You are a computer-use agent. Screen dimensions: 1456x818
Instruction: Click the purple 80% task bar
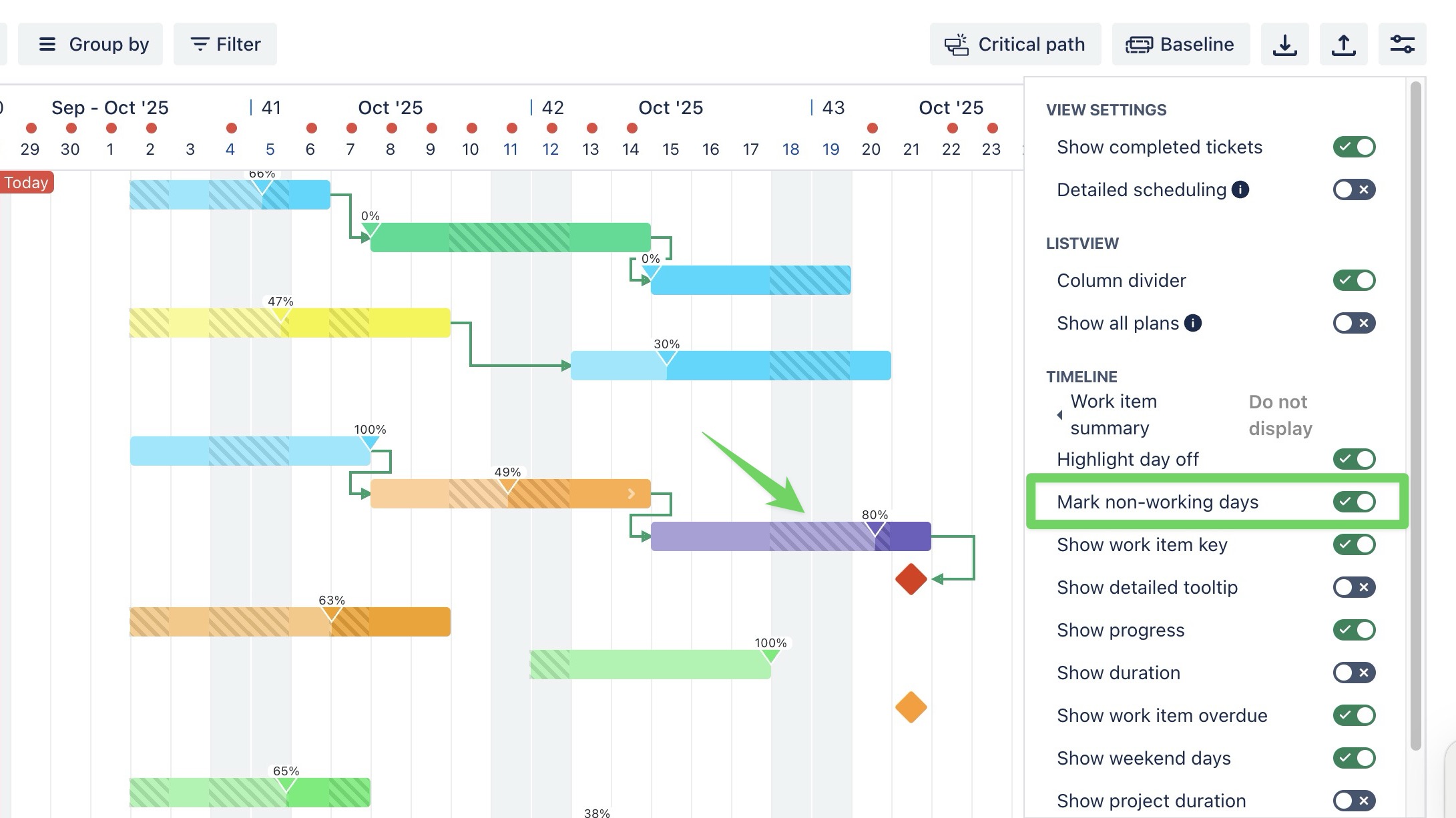tap(734, 536)
